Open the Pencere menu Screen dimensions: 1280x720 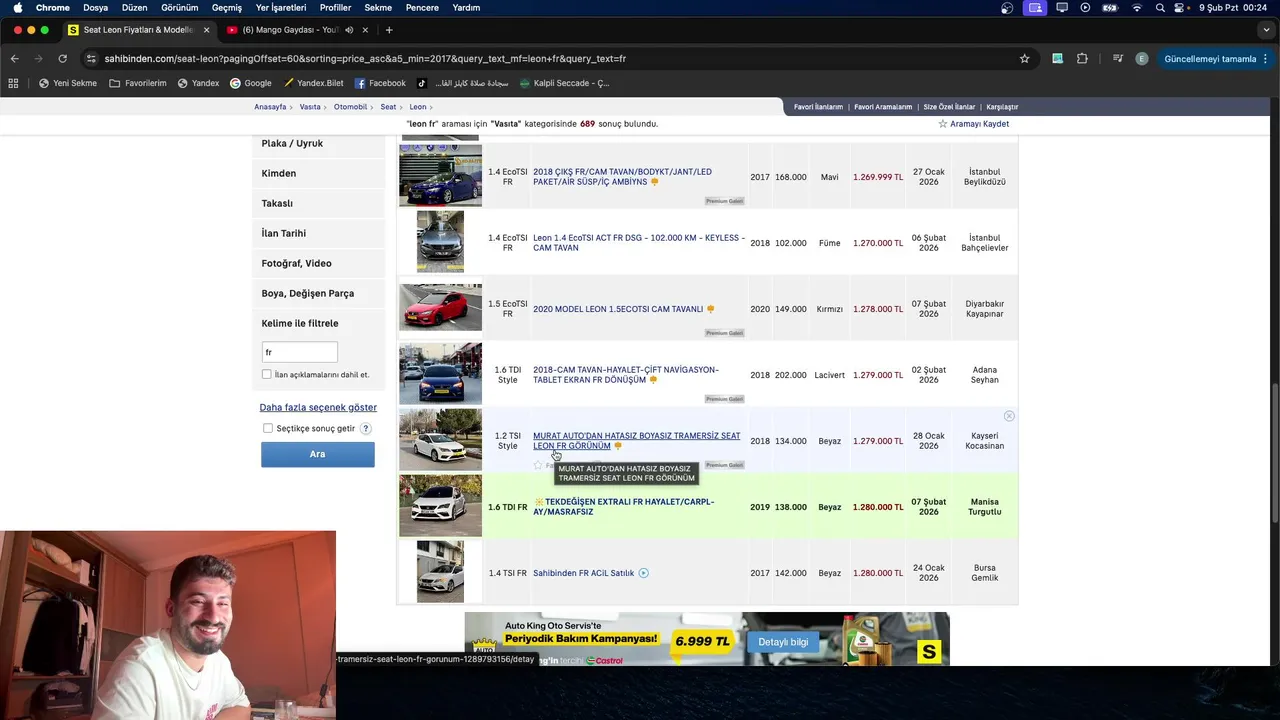click(422, 8)
